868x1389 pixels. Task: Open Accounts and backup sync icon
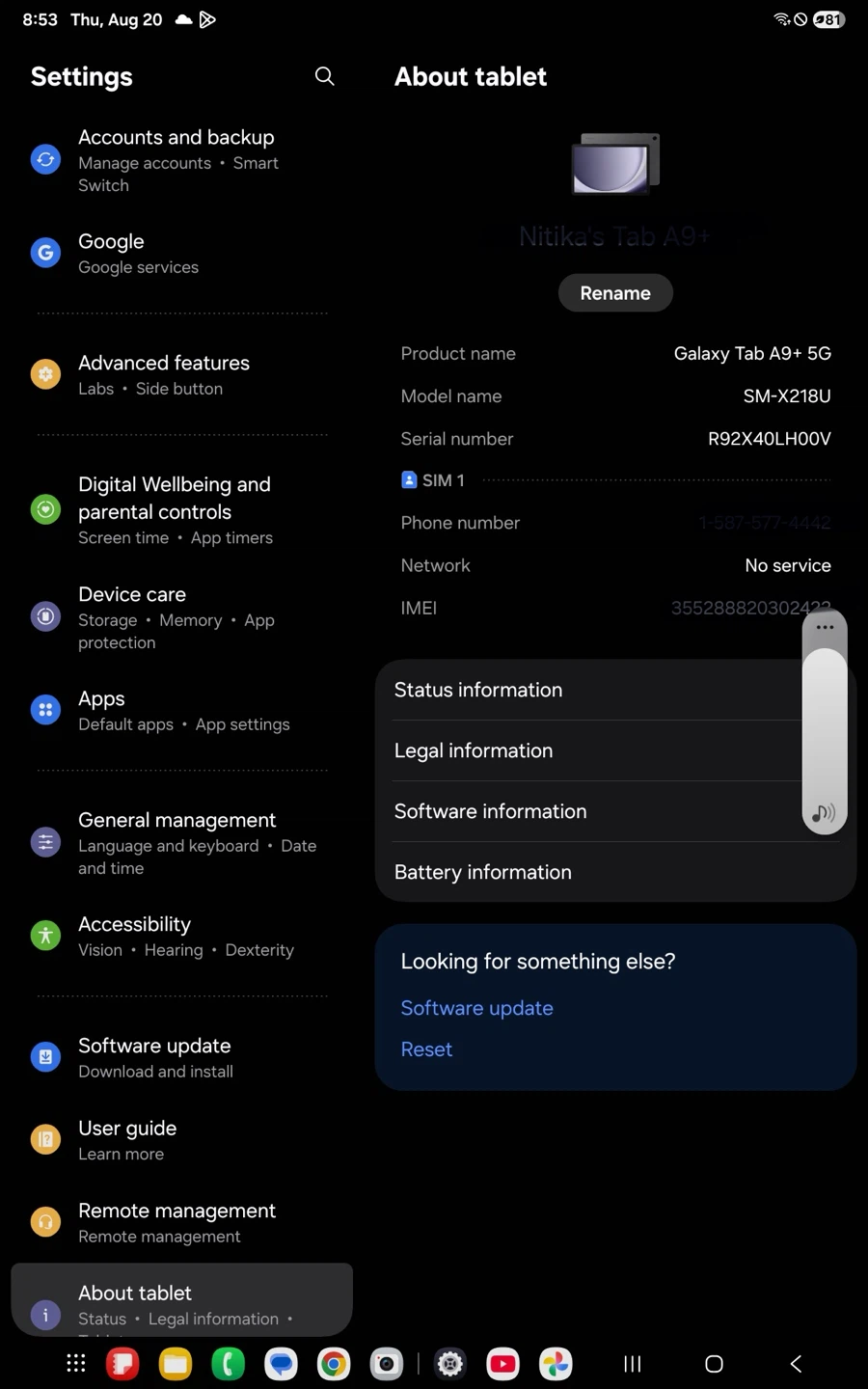pos(45,159)
